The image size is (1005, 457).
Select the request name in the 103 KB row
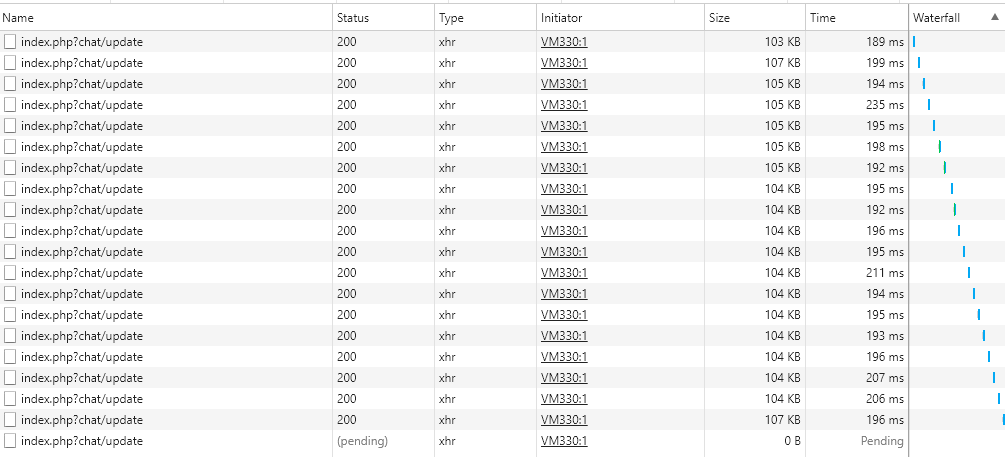[82, 42]
